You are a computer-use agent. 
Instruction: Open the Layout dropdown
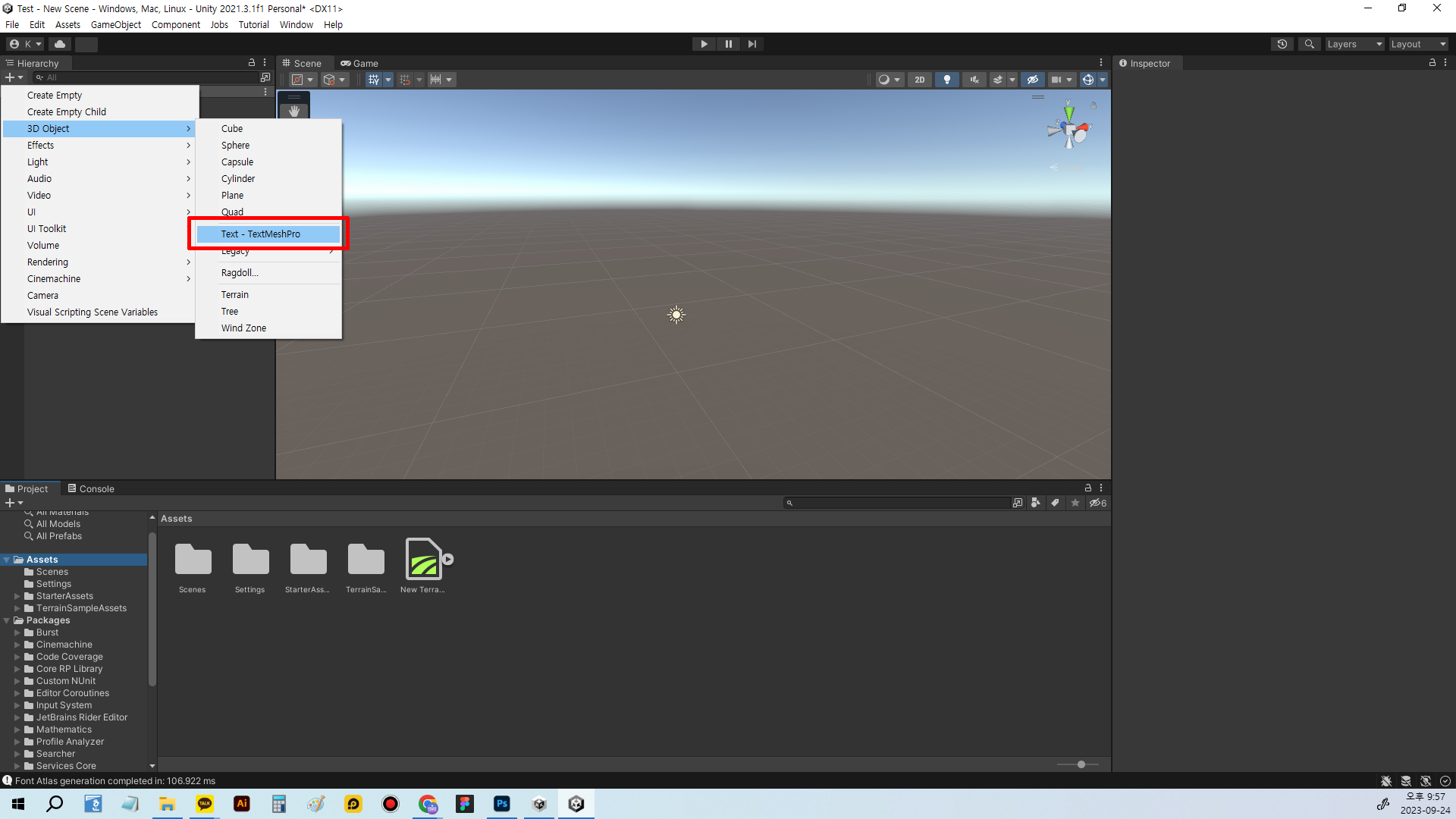point(1418,44)
